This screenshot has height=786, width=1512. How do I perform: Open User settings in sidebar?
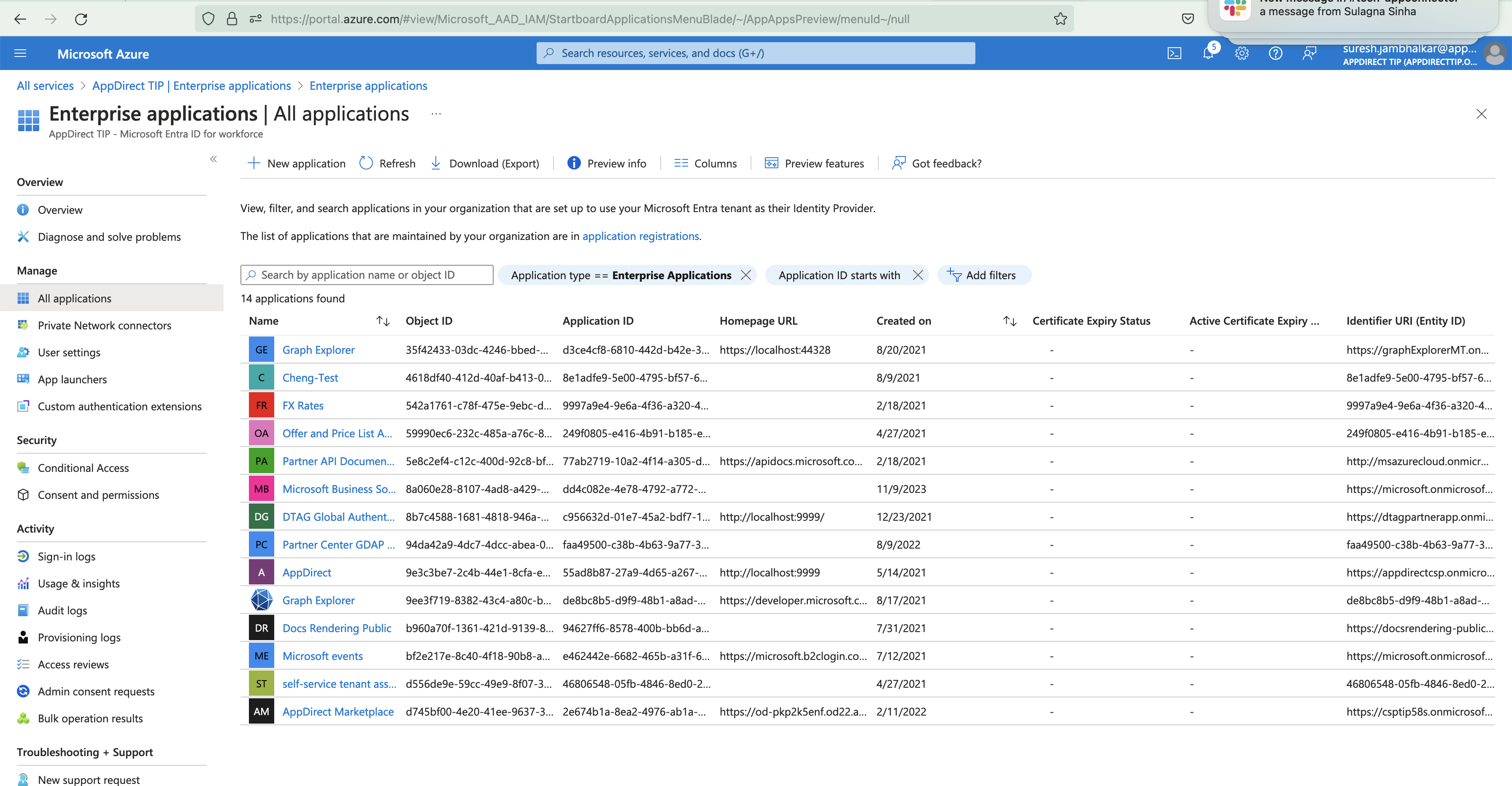[x=69, y=353]
